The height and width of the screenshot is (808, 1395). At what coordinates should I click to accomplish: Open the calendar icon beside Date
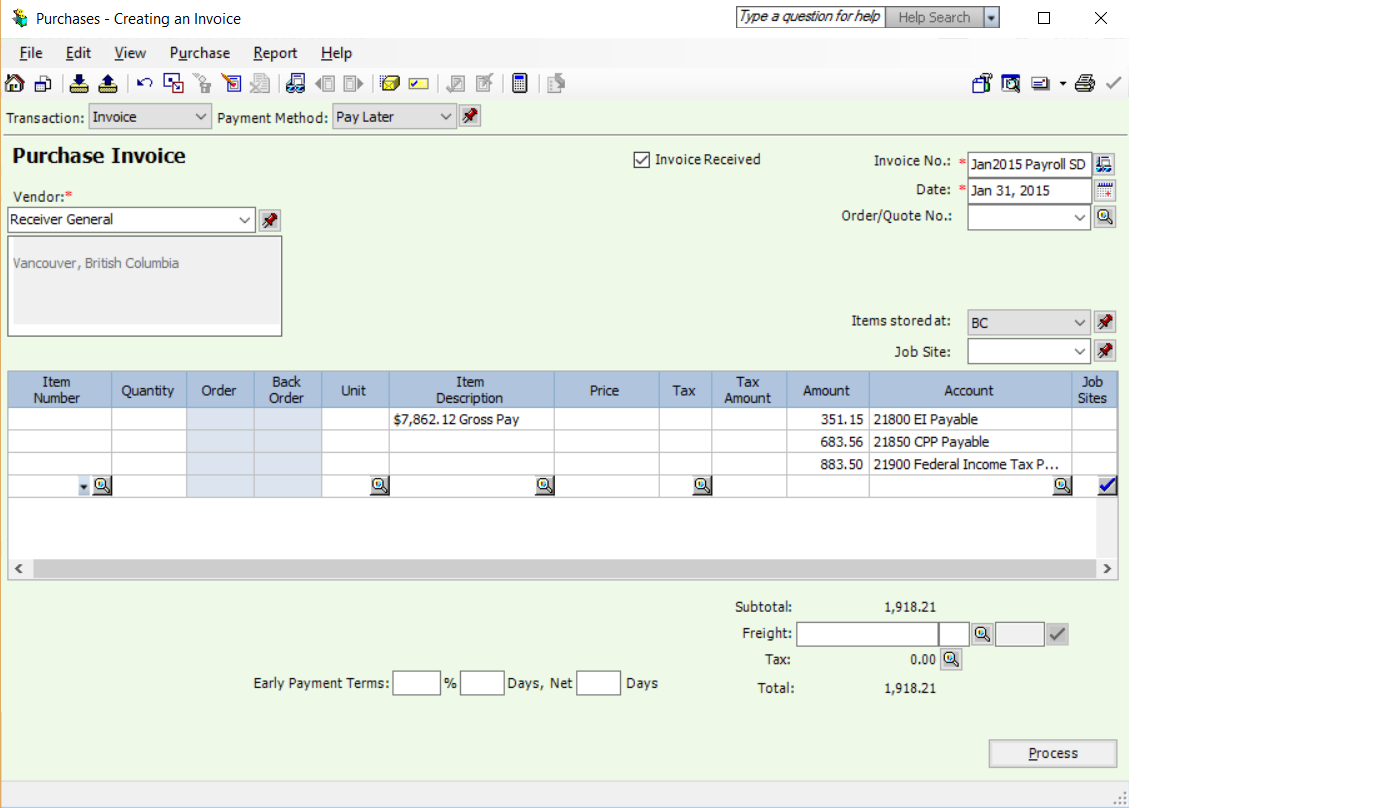pos(1104,190)
